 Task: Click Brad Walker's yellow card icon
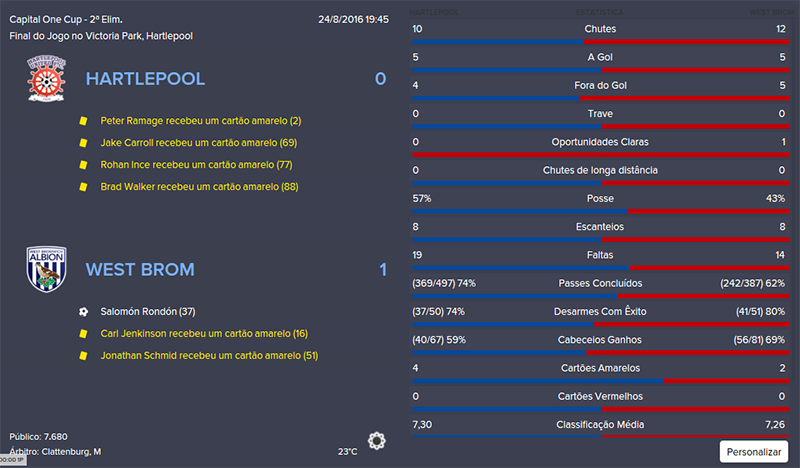point(83,187)
